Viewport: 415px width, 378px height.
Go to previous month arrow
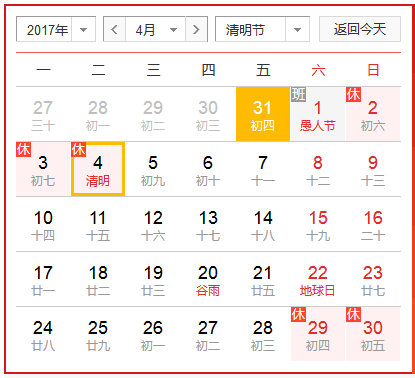point(114,29)
